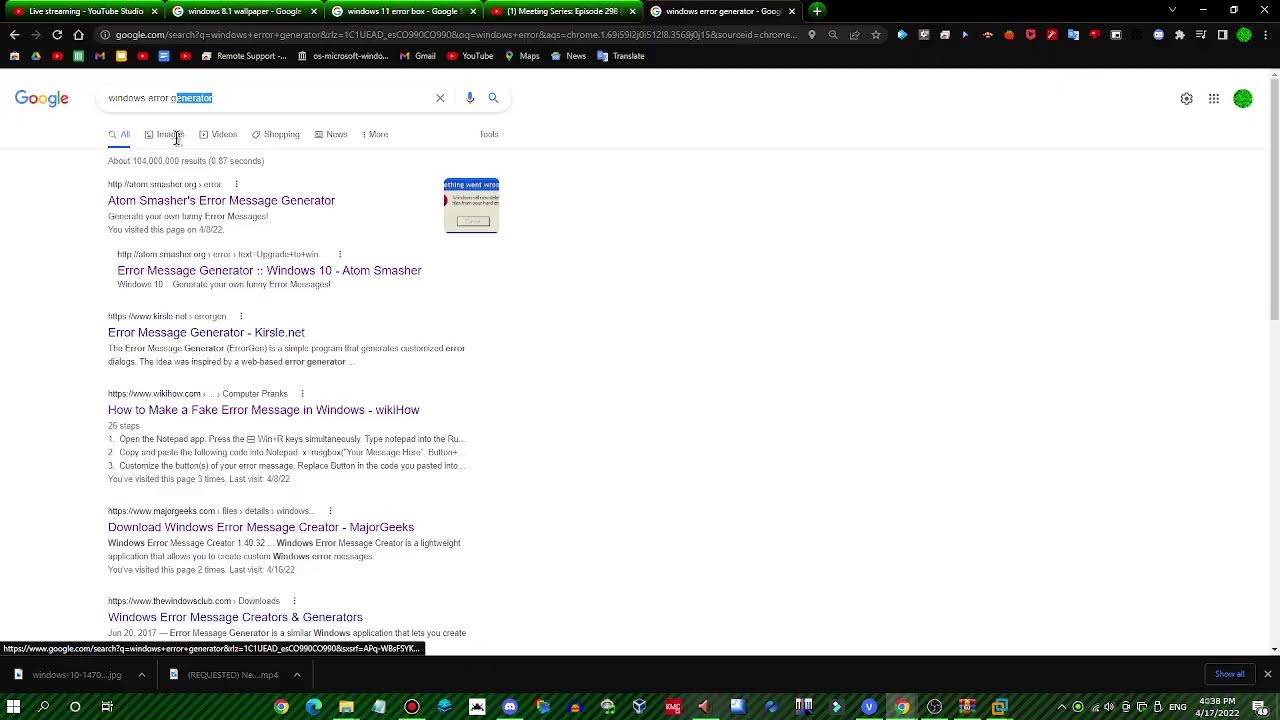Open the taskbar clock and date

[1217, 707]
